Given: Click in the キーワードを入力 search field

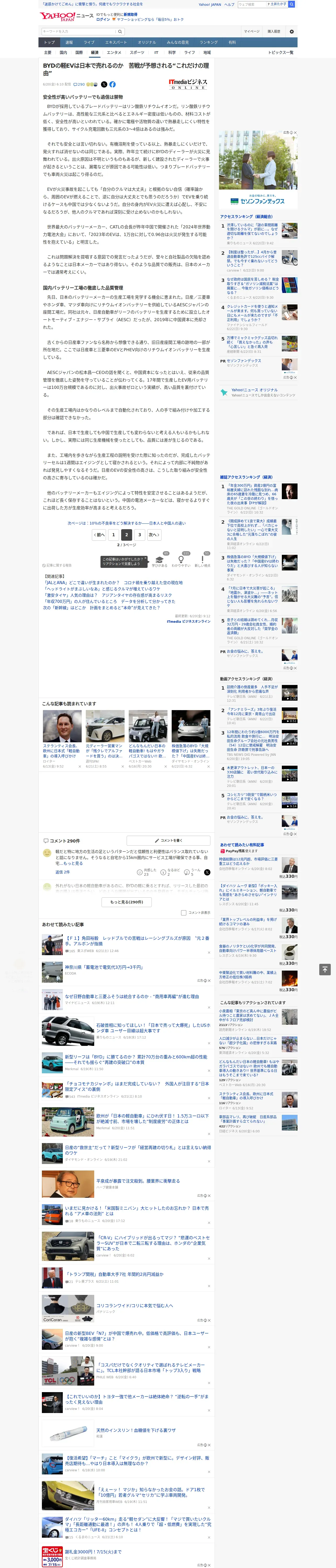Looking at the screenshot, I should tap(78, 31).
